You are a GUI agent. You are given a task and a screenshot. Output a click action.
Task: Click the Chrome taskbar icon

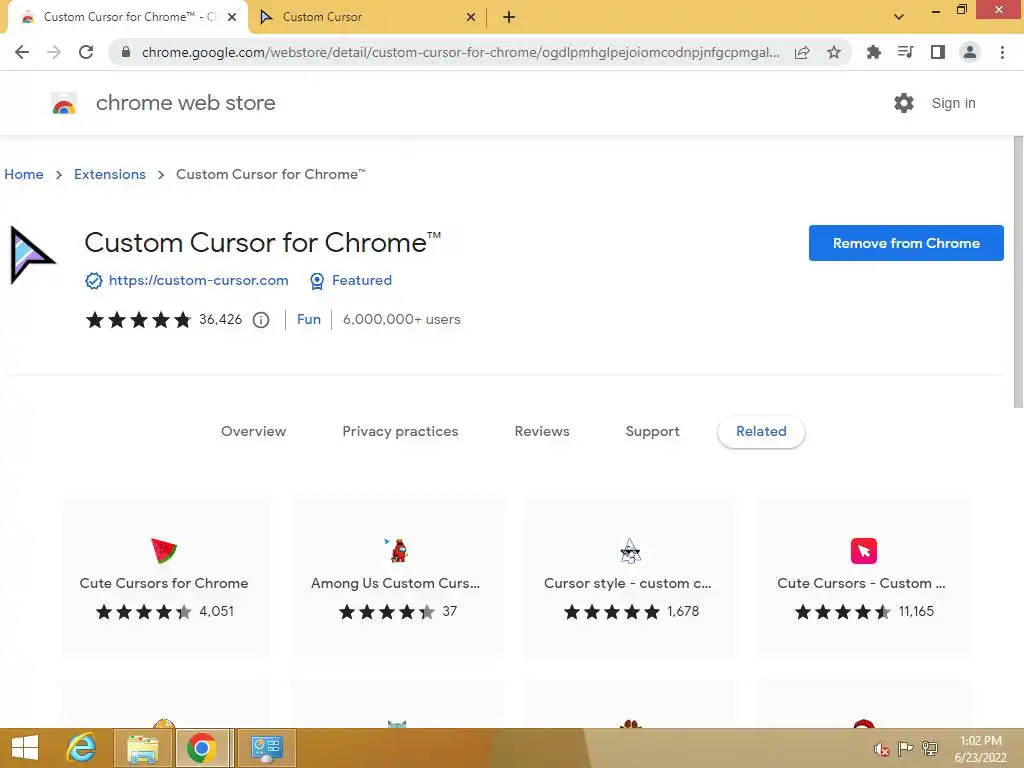pyautogui.click(x=202, y=748)
